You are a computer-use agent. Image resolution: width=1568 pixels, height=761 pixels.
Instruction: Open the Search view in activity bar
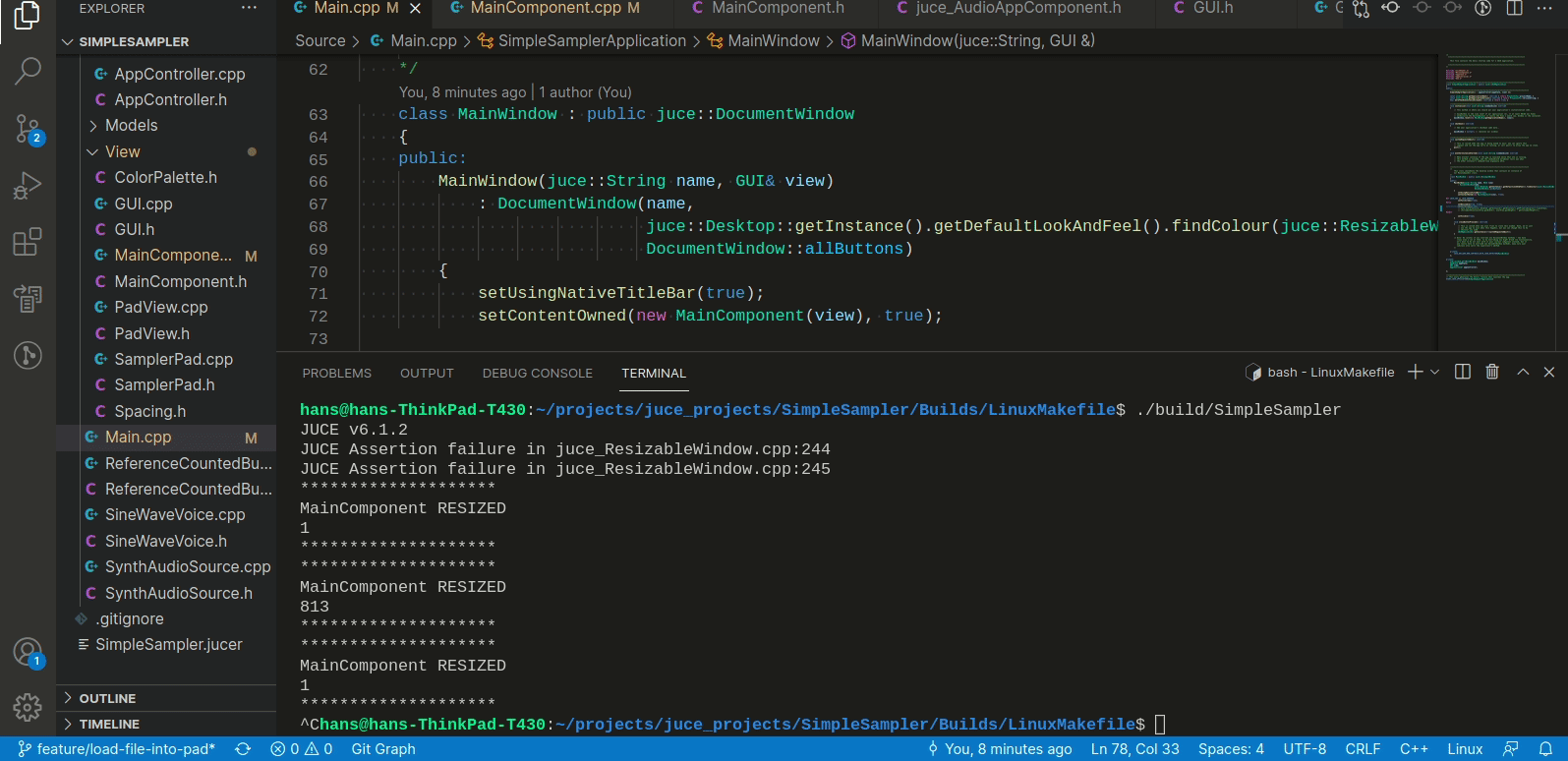pos(28,71)
